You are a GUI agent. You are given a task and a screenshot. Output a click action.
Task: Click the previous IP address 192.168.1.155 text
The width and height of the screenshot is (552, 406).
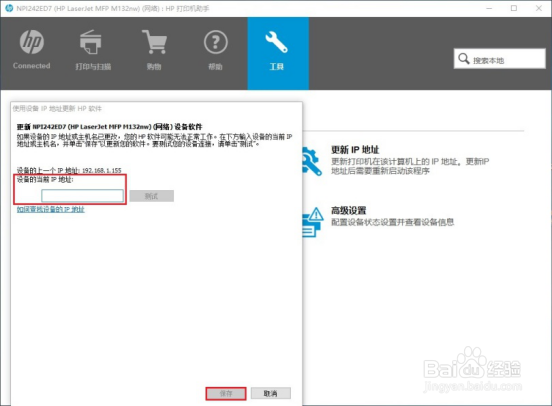point(102,170)
